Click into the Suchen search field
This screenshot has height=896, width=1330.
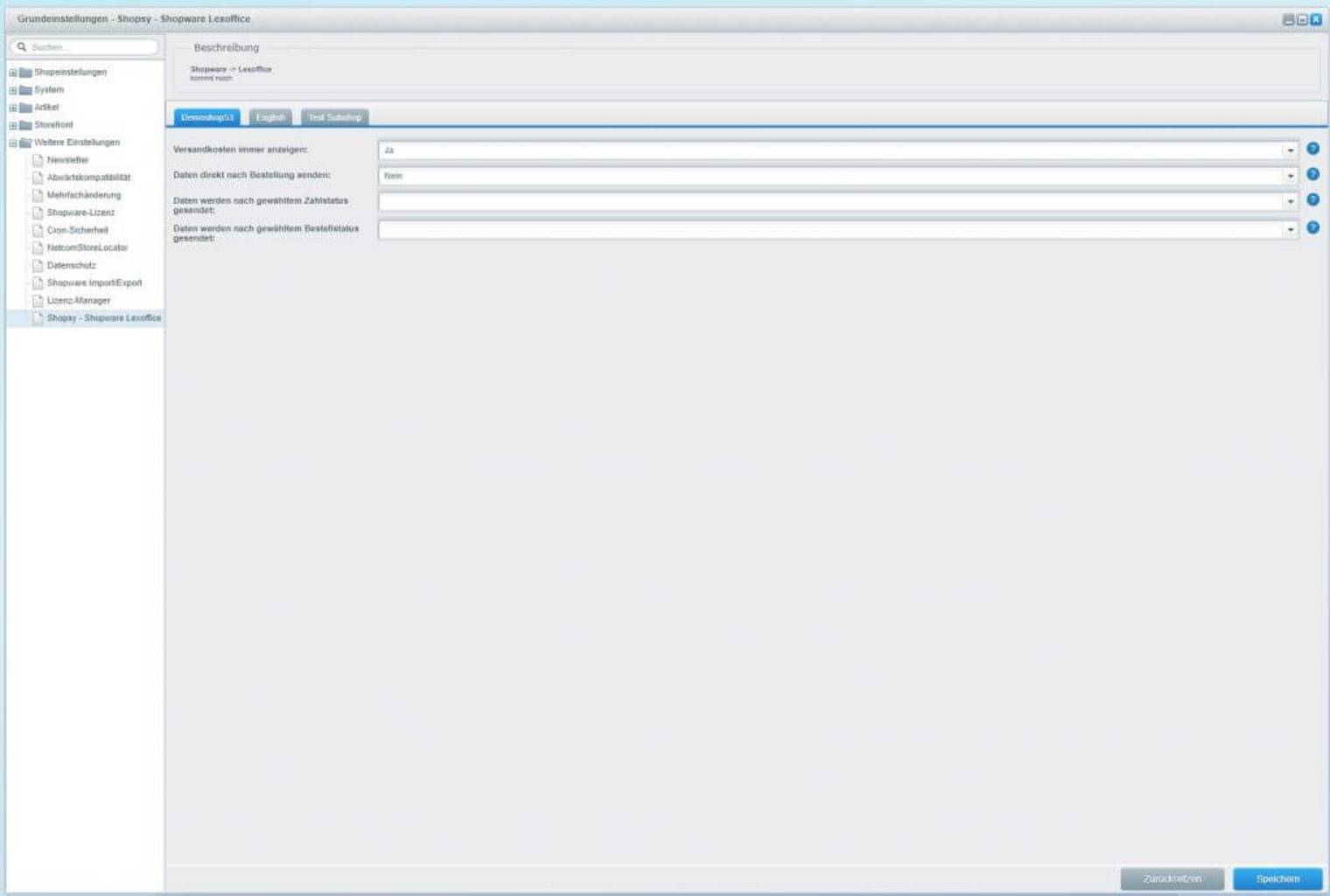pos(92,47)
